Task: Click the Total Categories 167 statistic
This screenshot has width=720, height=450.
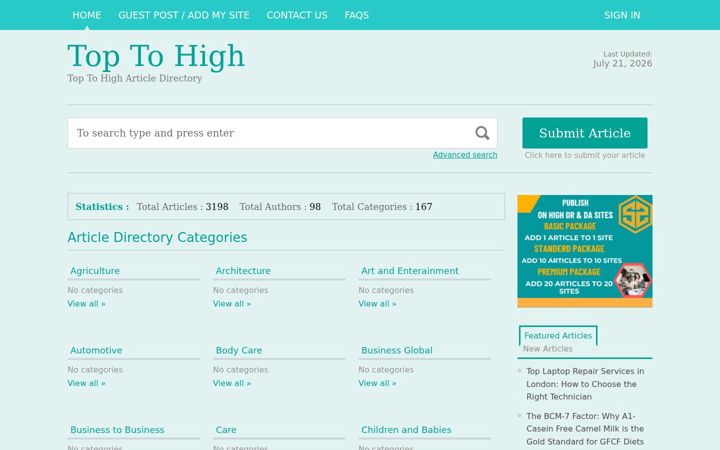Action: tap(382, 207)
